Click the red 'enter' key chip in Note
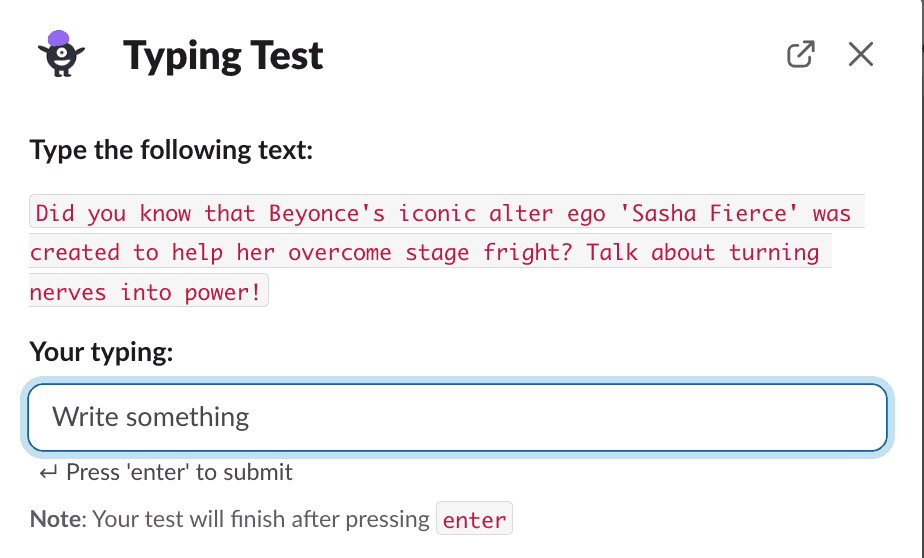924x558 pixels. pos(474,519)
